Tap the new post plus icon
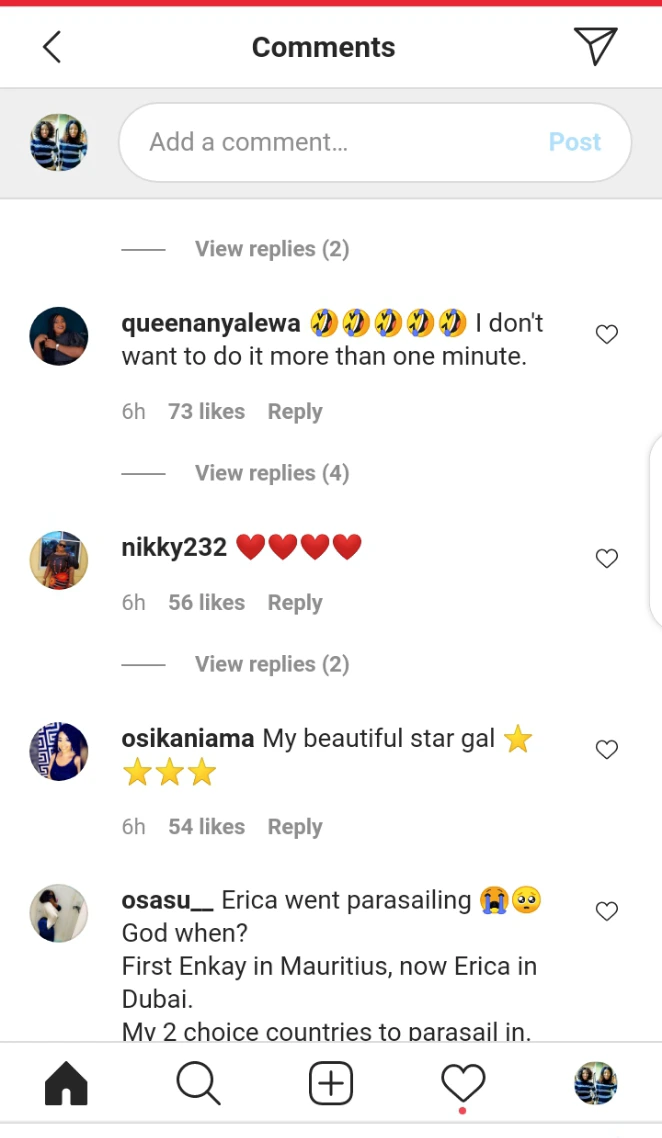Screen dimensions: 662x1138 (x=331, y=1084)
